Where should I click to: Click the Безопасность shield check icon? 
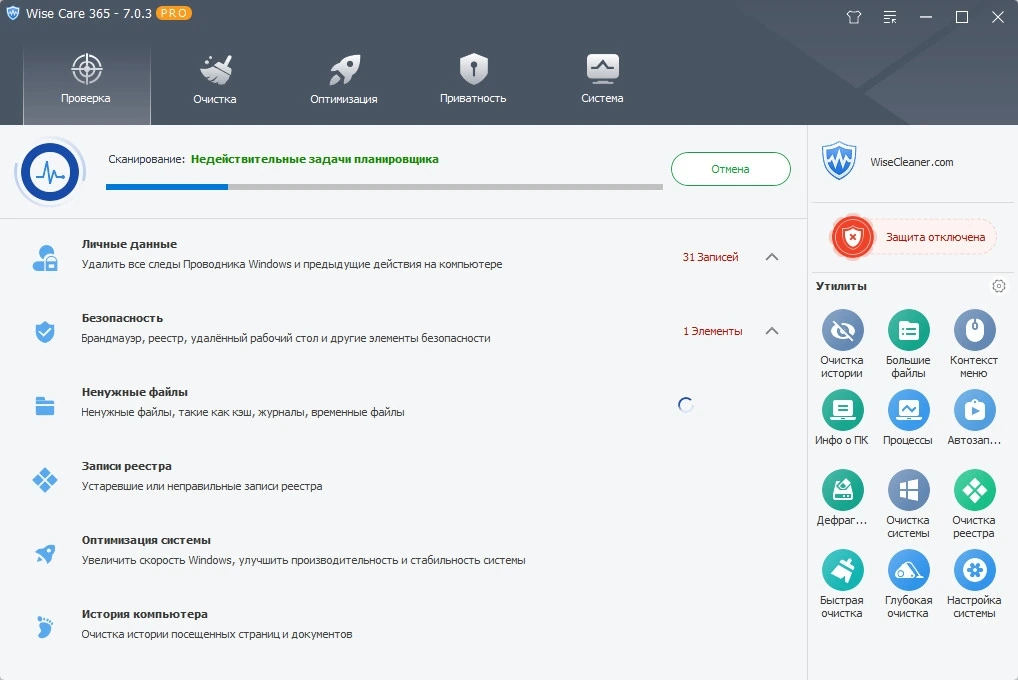[x=45, y=332]
